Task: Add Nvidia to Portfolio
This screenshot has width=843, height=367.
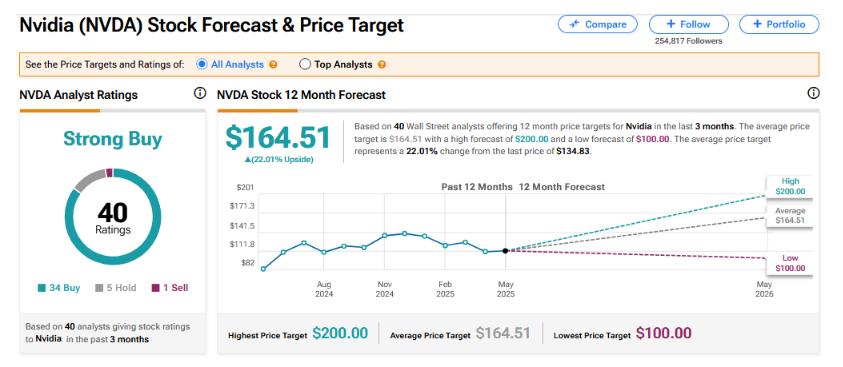Action: [780, 24]
